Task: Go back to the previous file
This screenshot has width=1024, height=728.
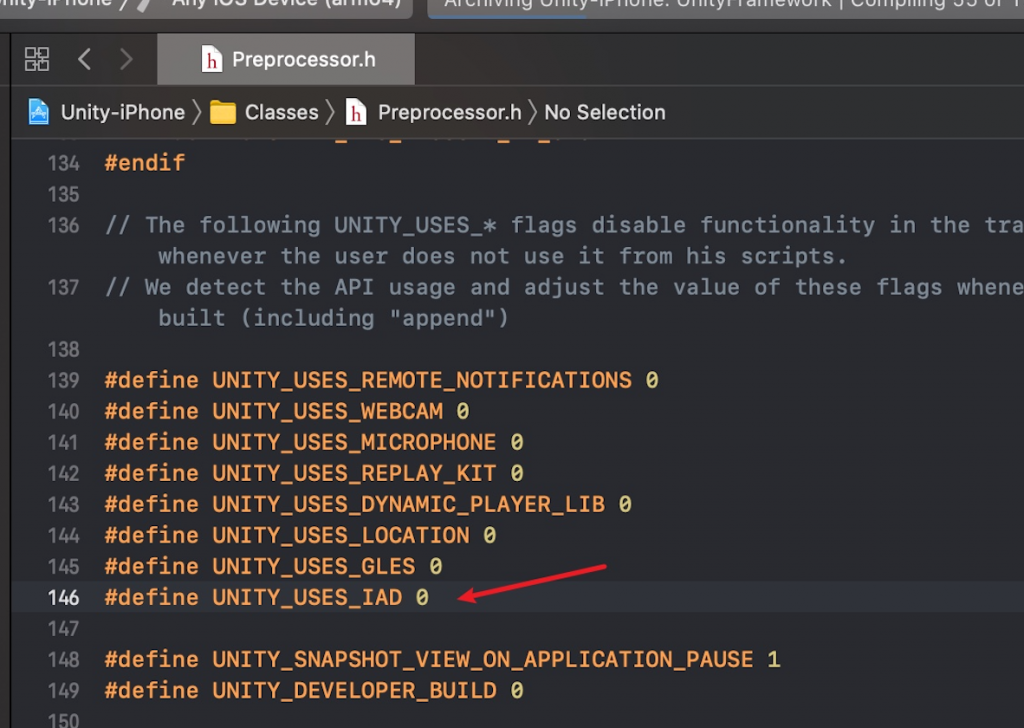Action: (x=84, y=59)
